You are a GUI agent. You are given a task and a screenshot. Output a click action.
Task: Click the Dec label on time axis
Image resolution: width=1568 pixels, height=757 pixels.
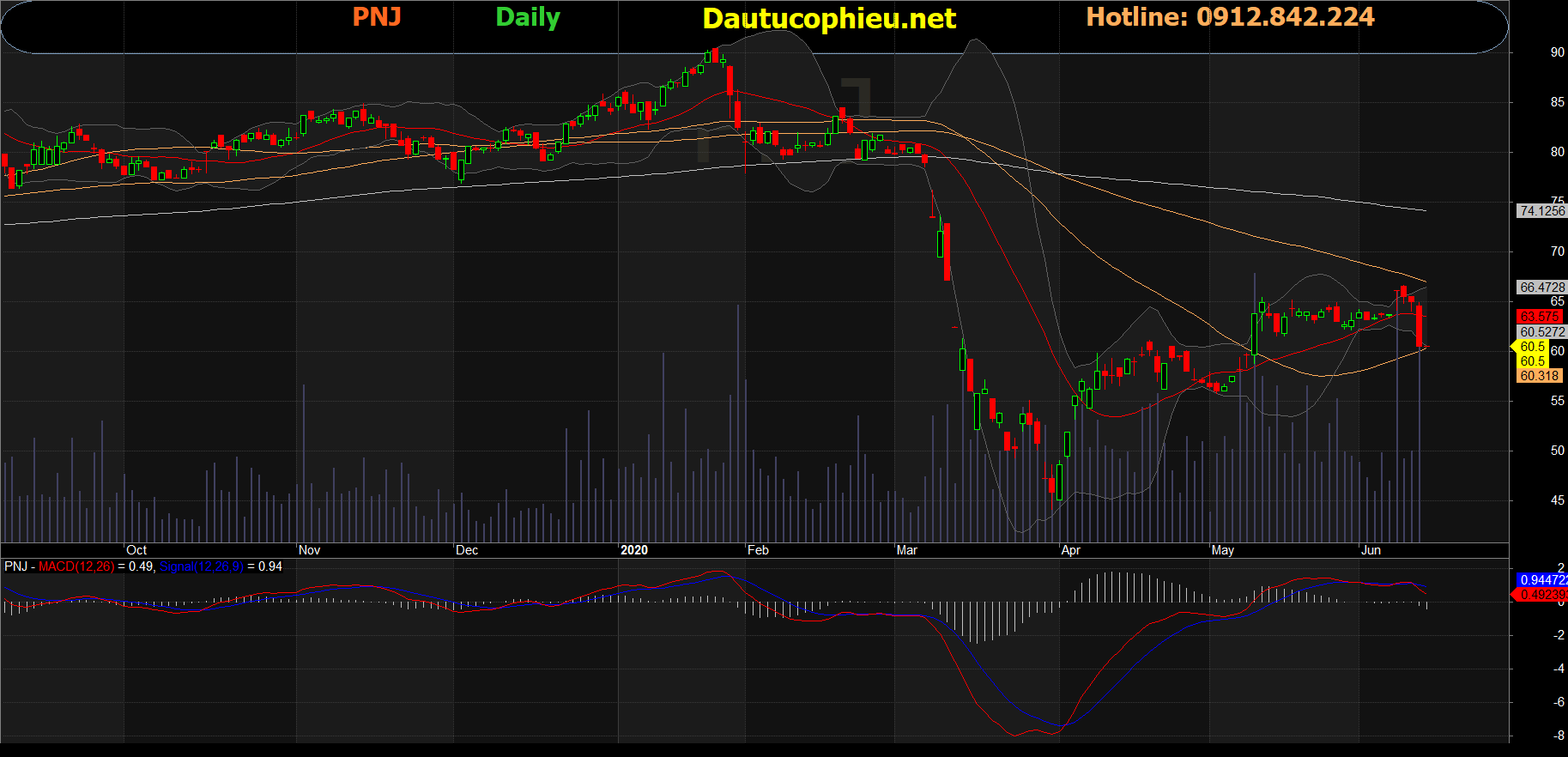[467, 550]
